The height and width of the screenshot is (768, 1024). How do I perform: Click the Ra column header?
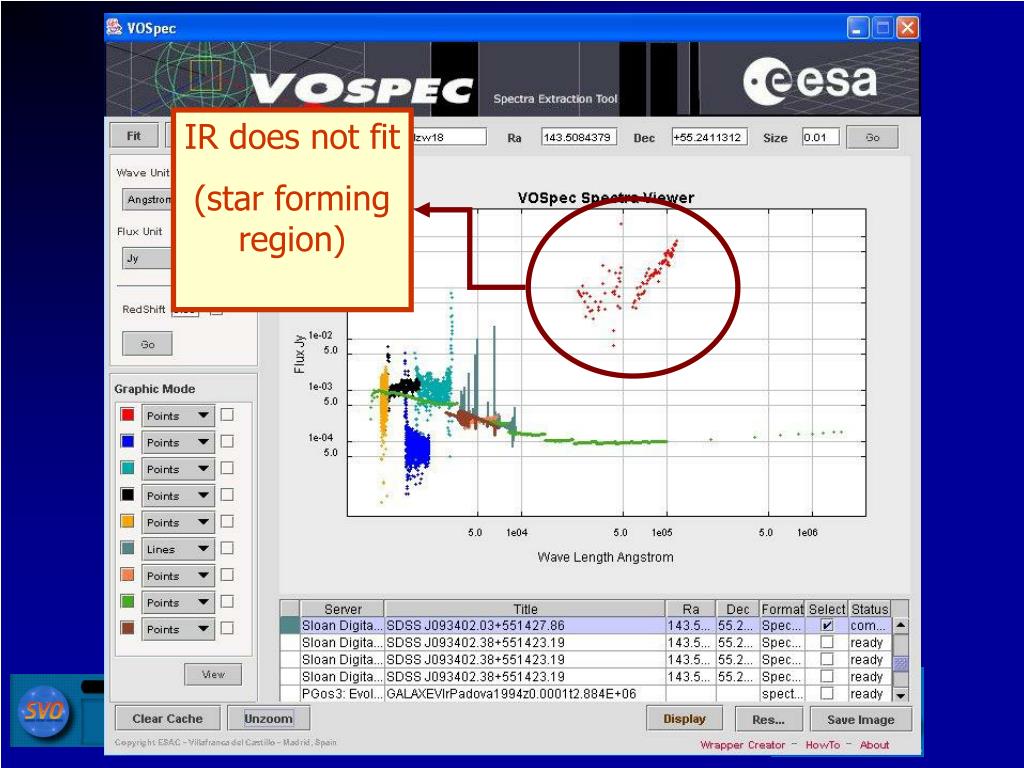tap(691, 609)
